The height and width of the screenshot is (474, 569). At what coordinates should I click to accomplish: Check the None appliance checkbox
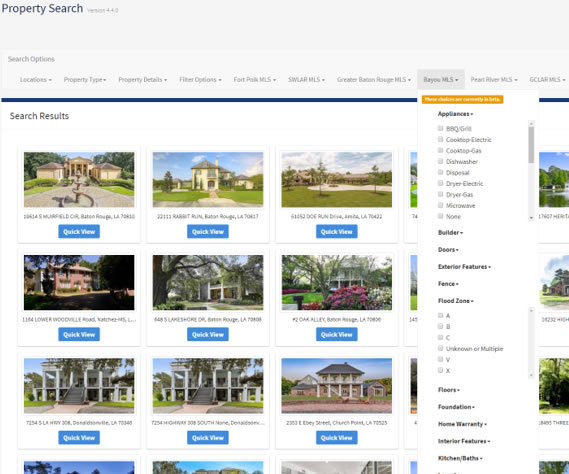pos(441,216)
